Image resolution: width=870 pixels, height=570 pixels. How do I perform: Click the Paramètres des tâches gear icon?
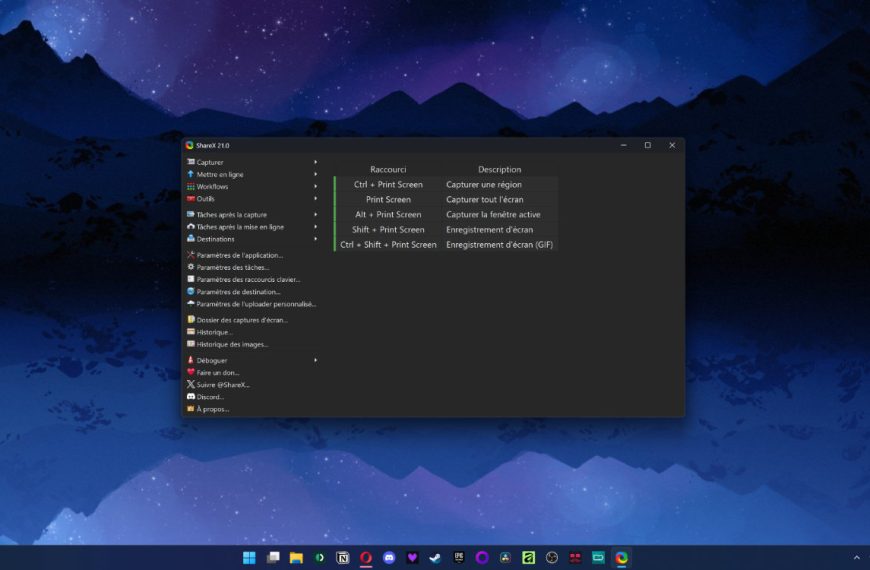point(191,267)
